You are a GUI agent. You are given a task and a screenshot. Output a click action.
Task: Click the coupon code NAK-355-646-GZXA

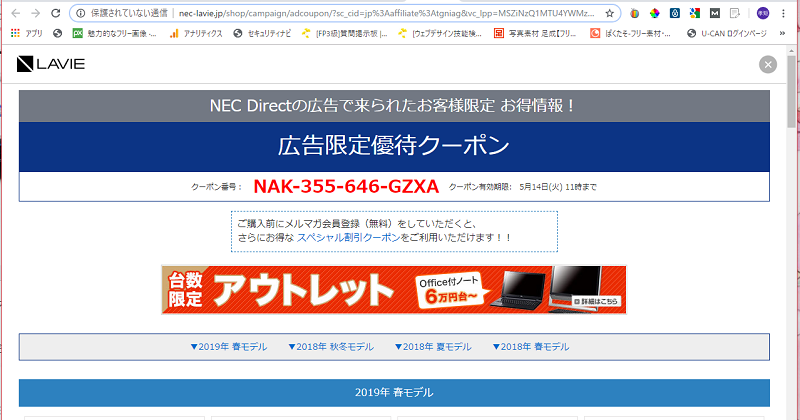click(346, 187)
